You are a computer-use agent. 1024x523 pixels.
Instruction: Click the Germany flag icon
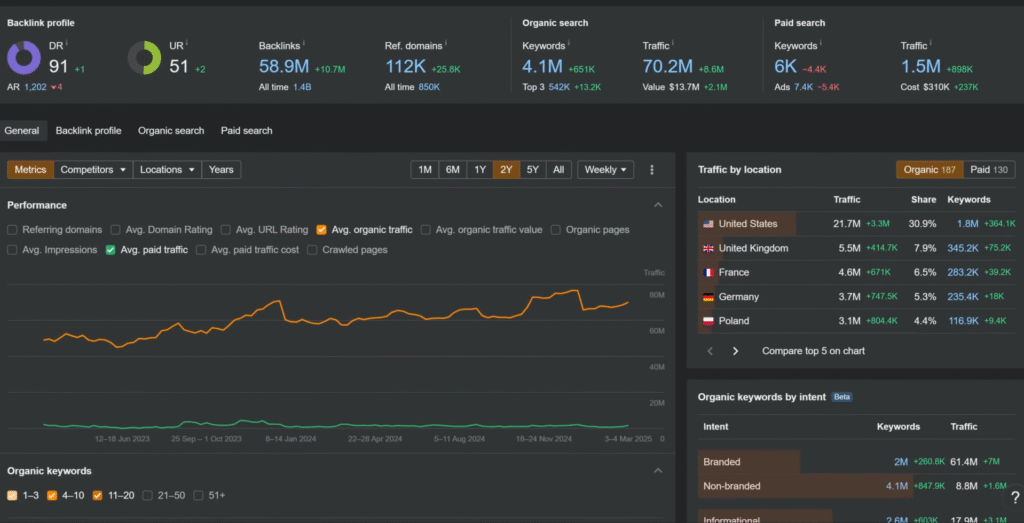(x=708, y=297)
